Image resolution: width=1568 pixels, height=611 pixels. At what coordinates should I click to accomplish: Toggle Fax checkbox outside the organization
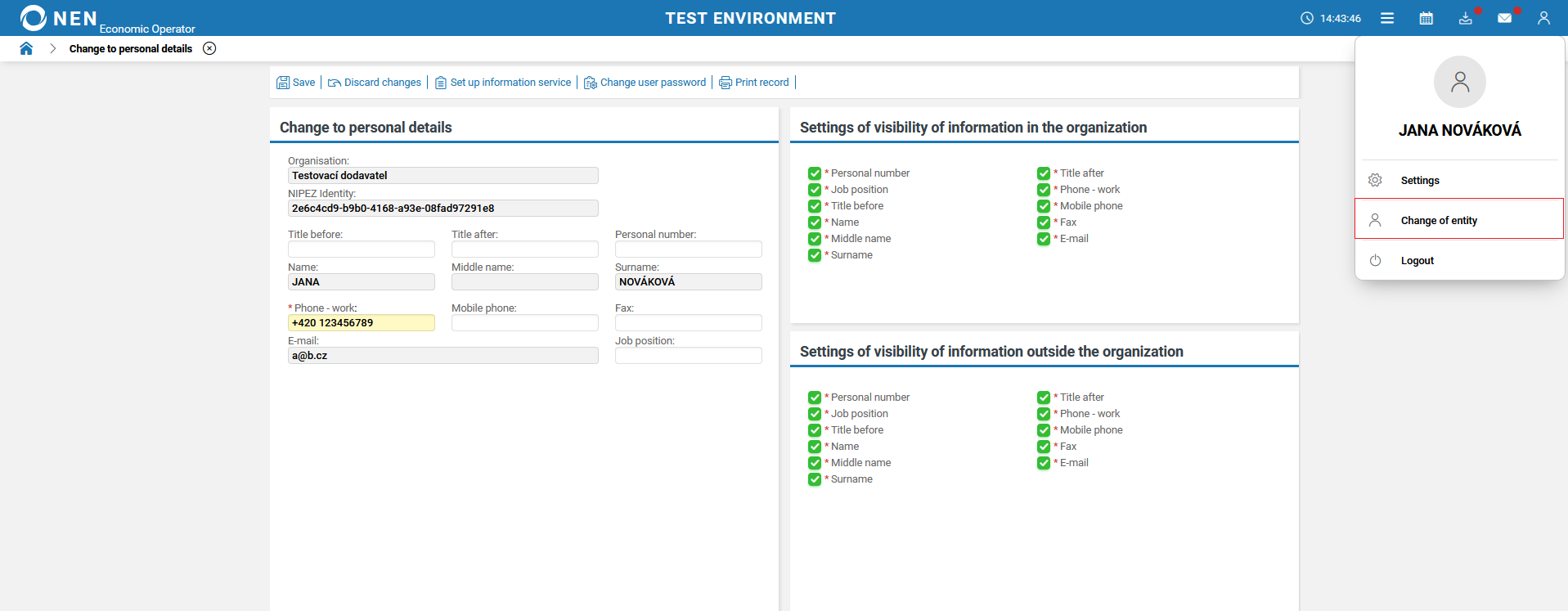1044,447
